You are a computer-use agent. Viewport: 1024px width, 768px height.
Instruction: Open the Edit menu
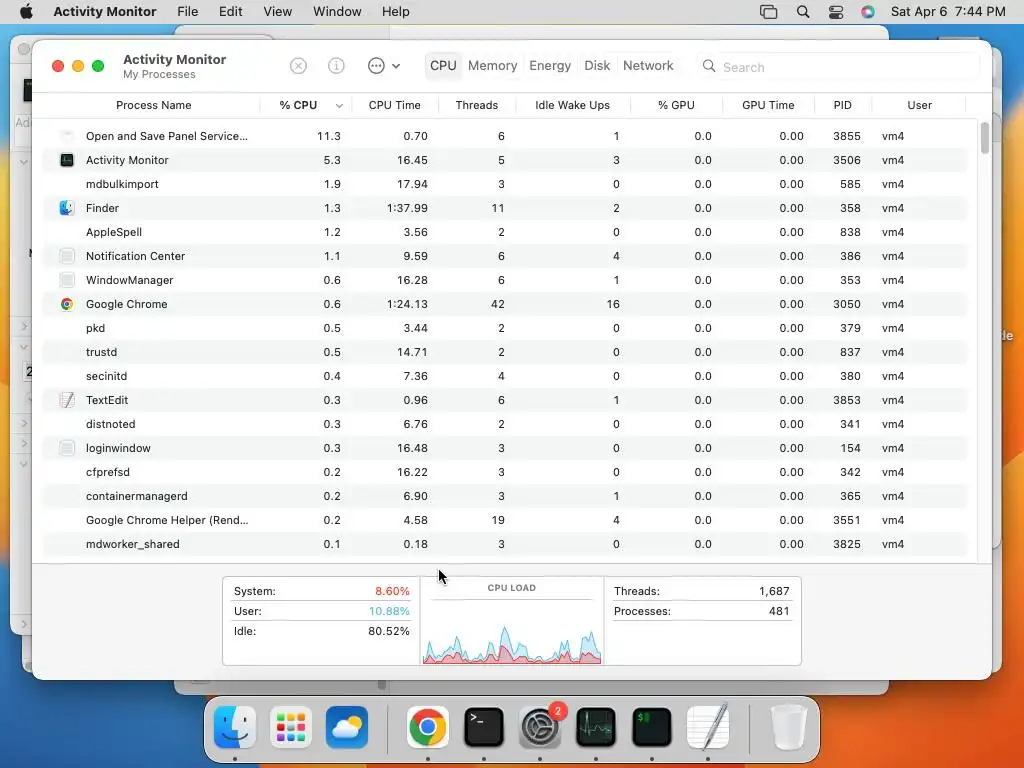coord(231,12)
